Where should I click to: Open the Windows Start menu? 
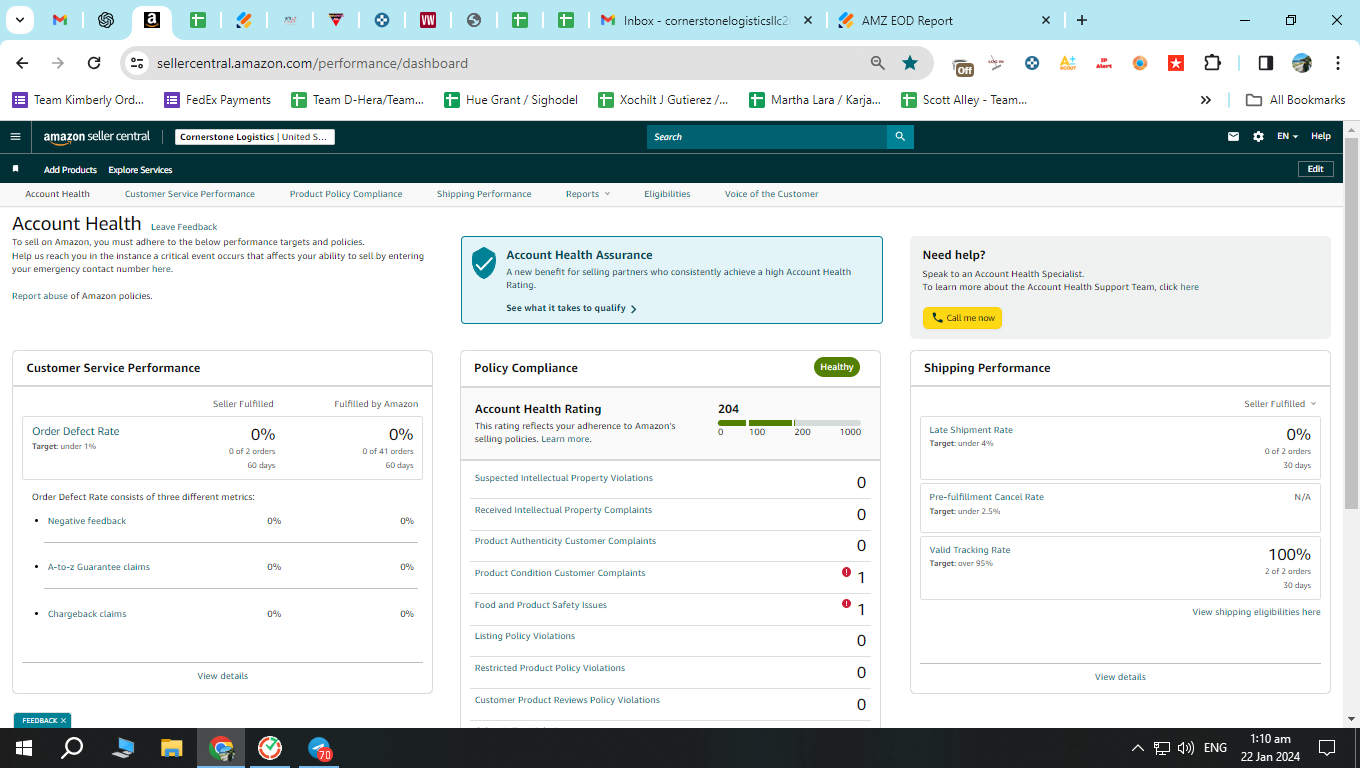[24, 748]
